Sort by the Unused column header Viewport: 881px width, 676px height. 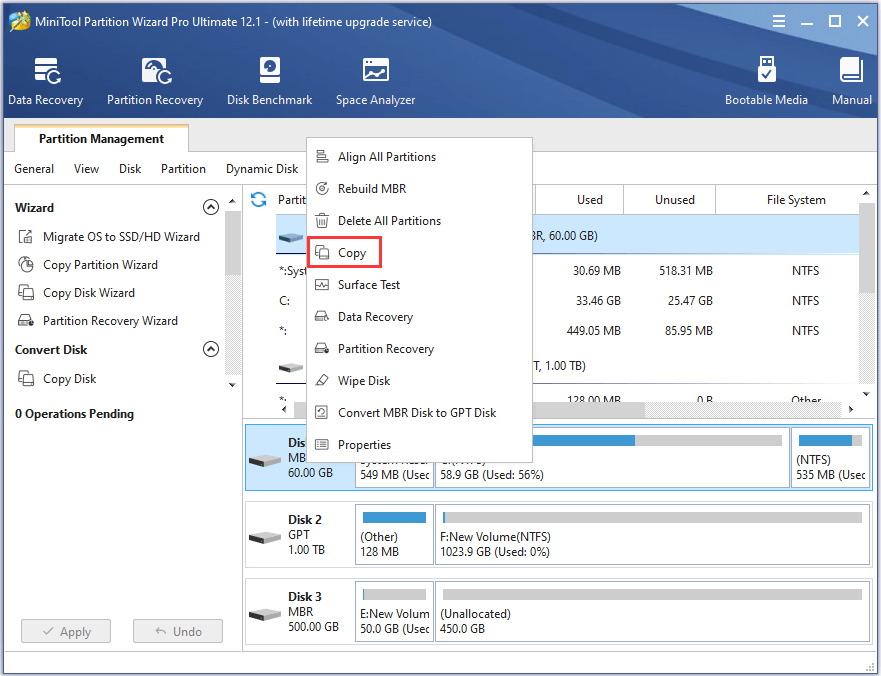pyautogui.click(x=670, y=199)
